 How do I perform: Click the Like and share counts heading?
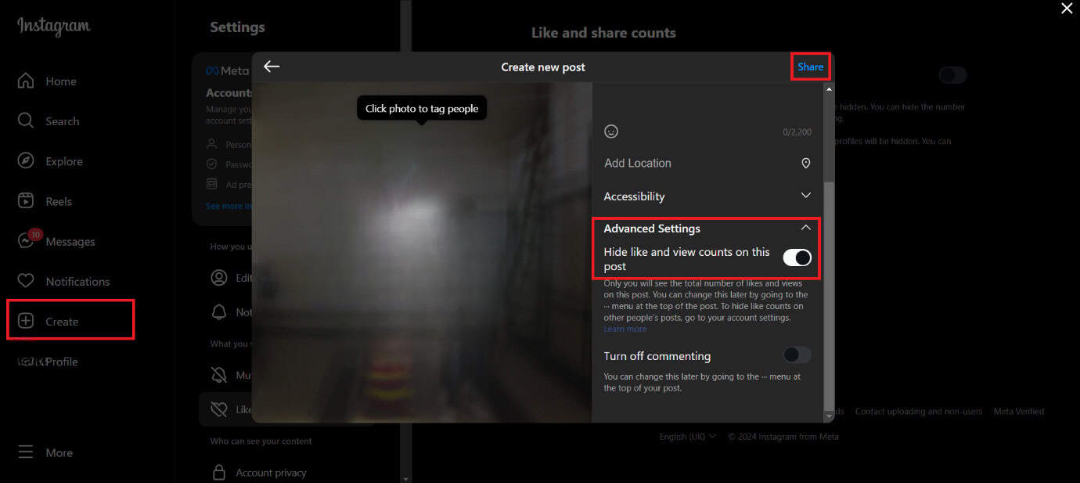(603, 32)
